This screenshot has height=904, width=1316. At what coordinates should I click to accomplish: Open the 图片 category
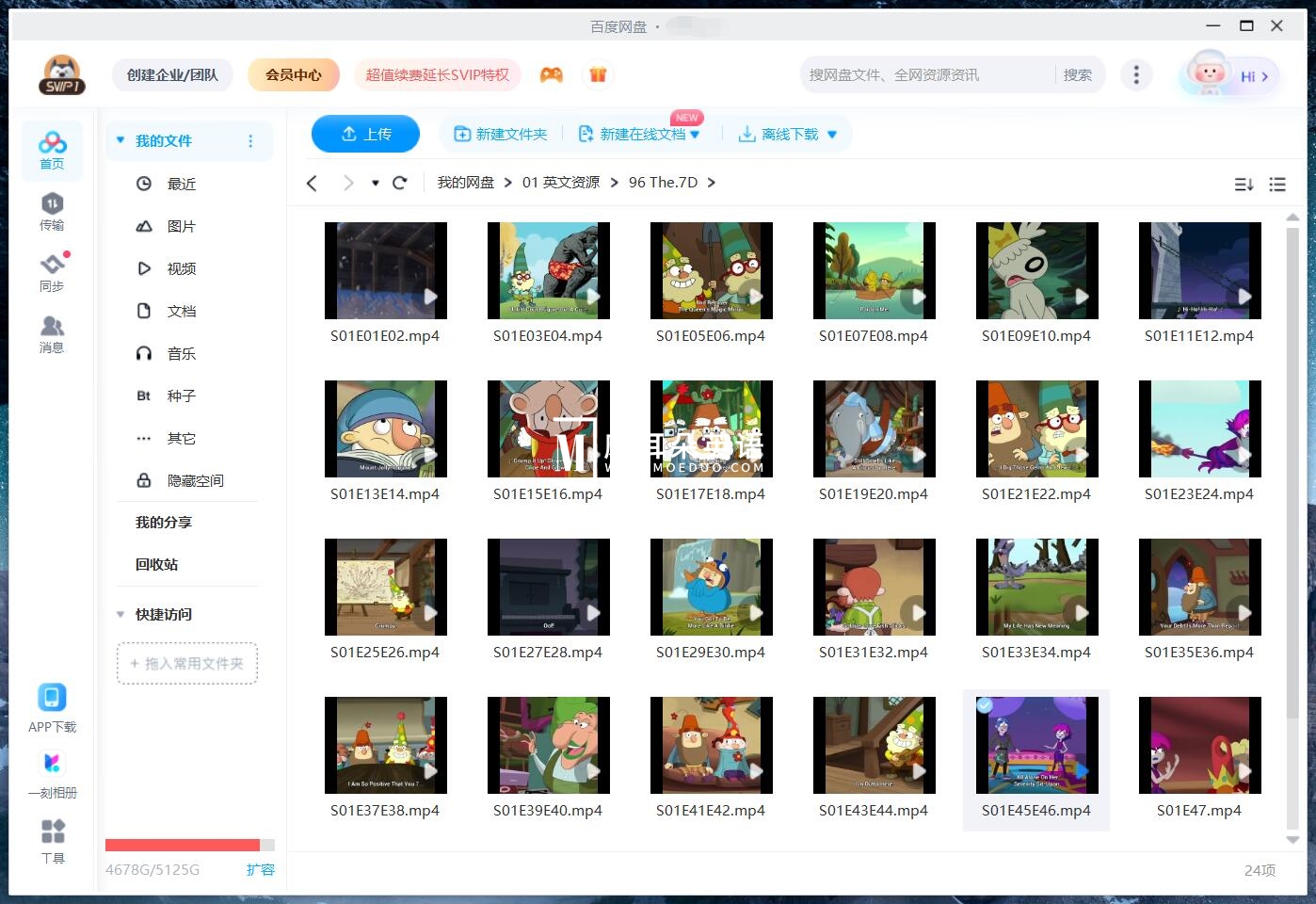180,226
